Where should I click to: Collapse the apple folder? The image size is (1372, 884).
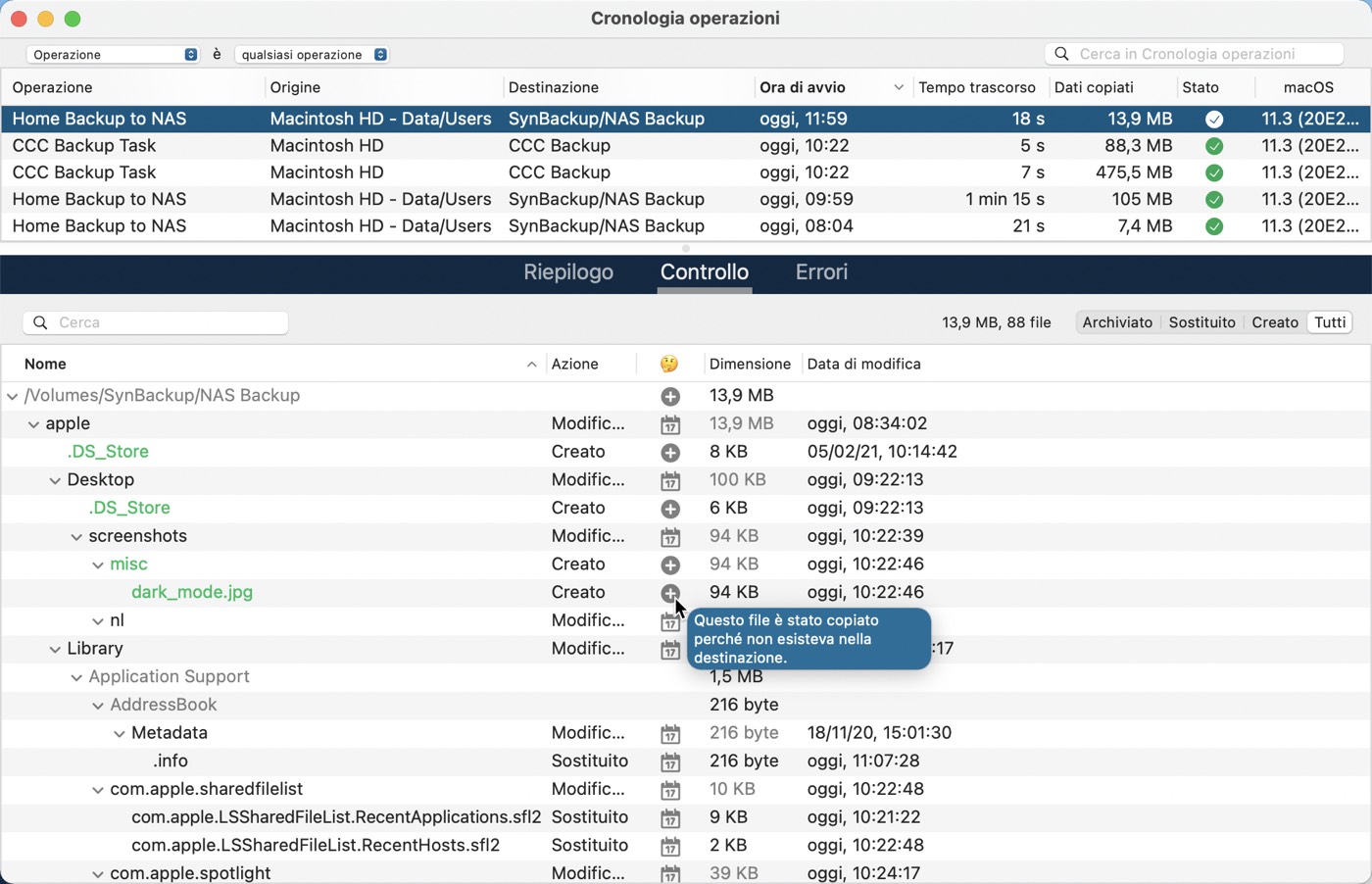coord(33,424)
